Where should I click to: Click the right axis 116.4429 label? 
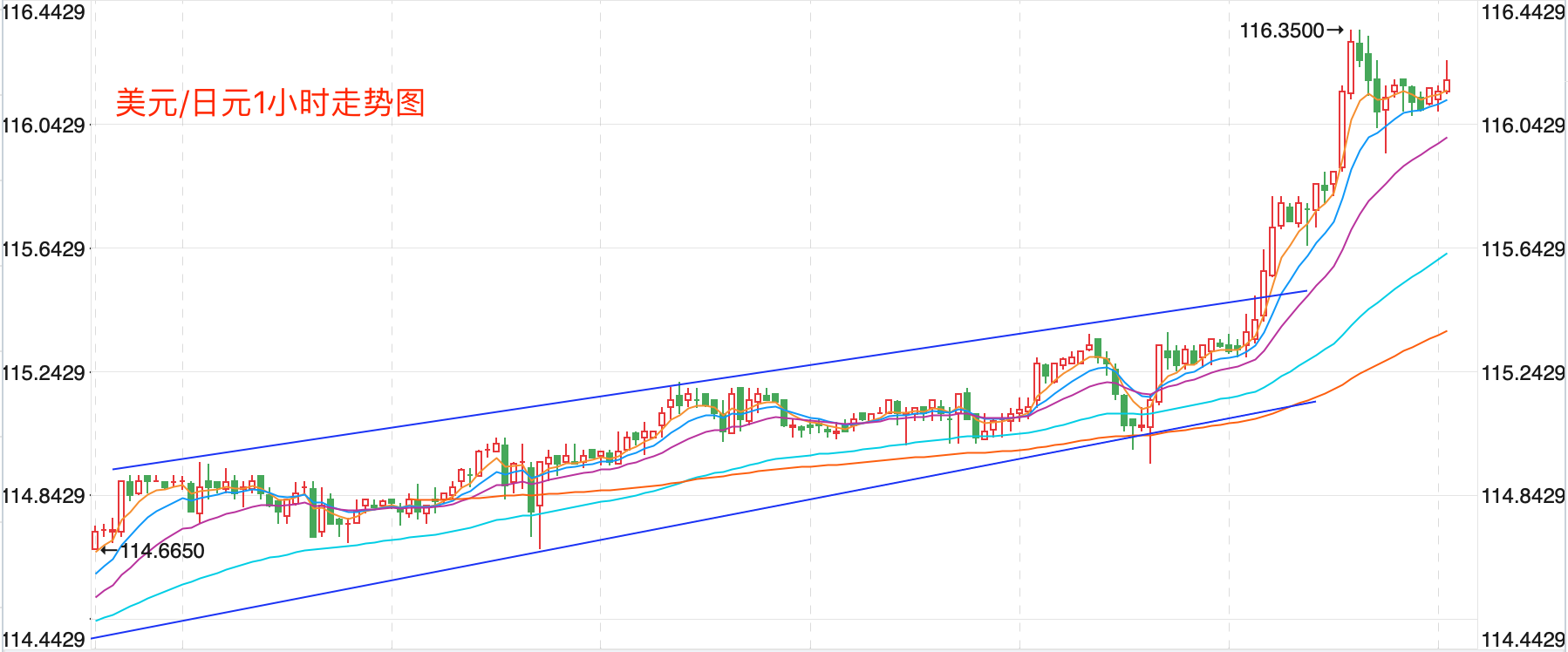tap(1523, 12)
